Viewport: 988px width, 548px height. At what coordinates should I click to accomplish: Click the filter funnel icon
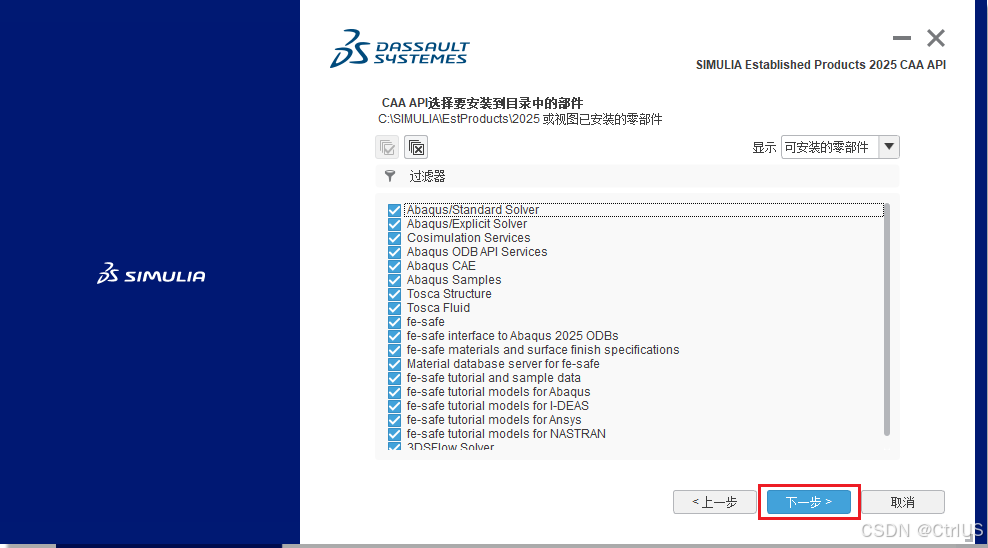[390, 176]
